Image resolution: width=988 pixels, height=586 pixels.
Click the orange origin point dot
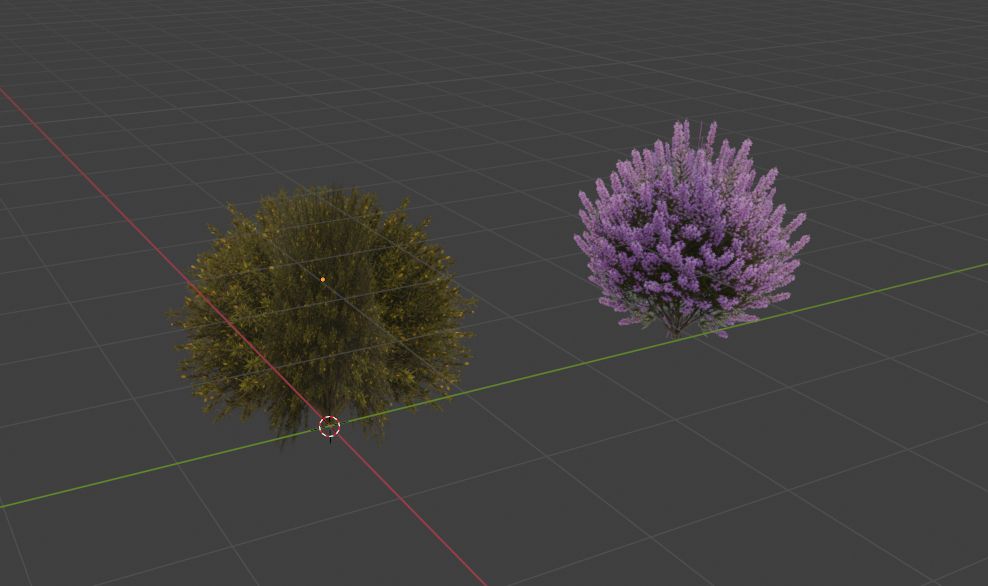pyautogui.click(x=323, y=279)
